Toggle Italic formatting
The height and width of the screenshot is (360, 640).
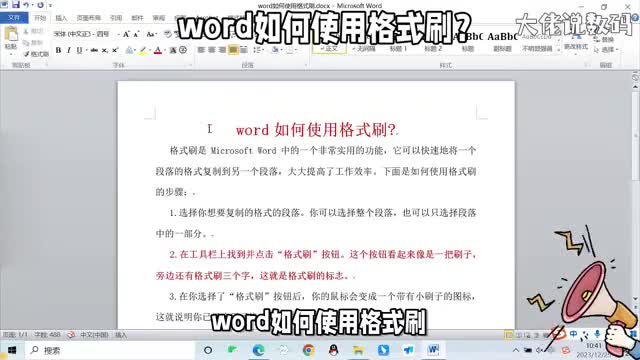[x=69, y=50]
